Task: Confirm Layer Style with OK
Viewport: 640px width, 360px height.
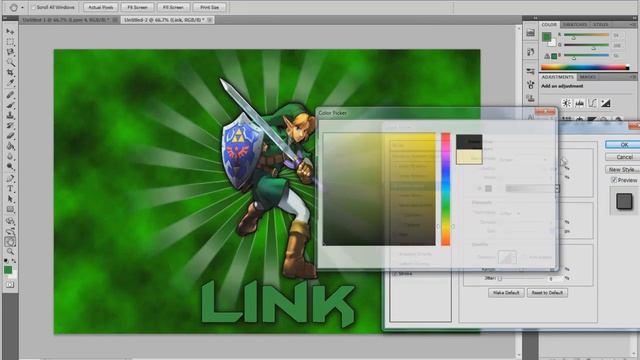Action: [x=623, y=145]
